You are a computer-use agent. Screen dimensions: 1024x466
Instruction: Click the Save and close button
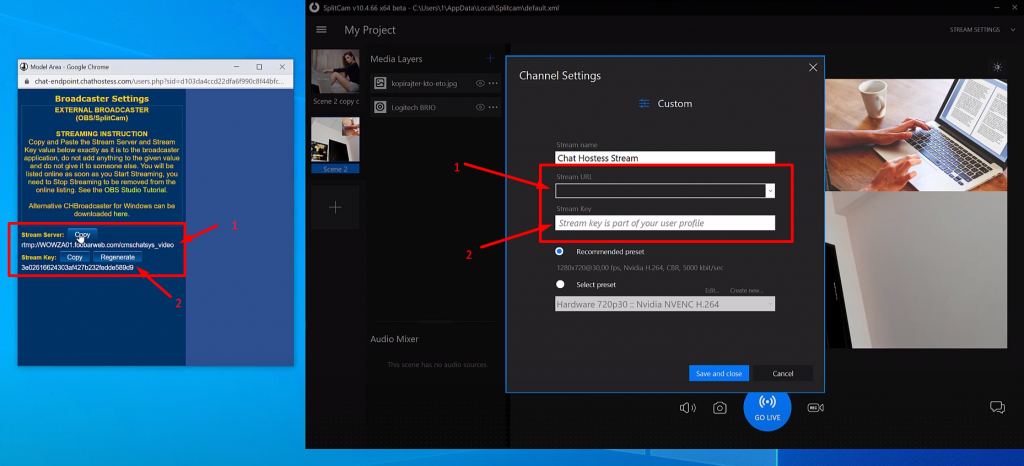click(718, 373)
